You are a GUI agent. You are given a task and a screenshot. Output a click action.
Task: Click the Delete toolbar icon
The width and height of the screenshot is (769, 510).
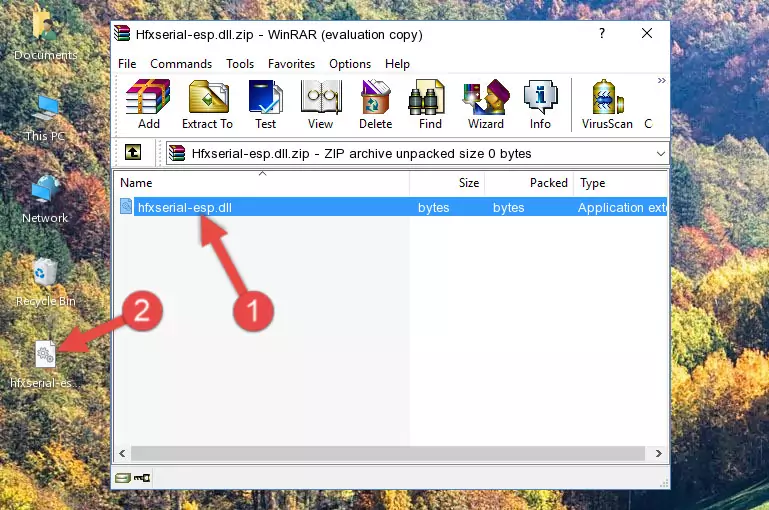tap(376, 104)
